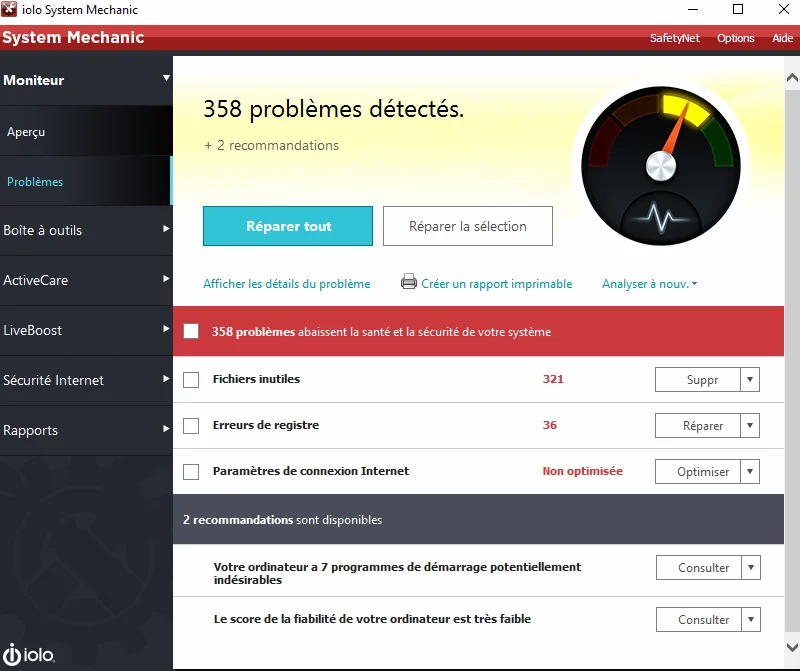Tick the Erreurs de registre checkbox
800x671 pixels.
(191, 426)
